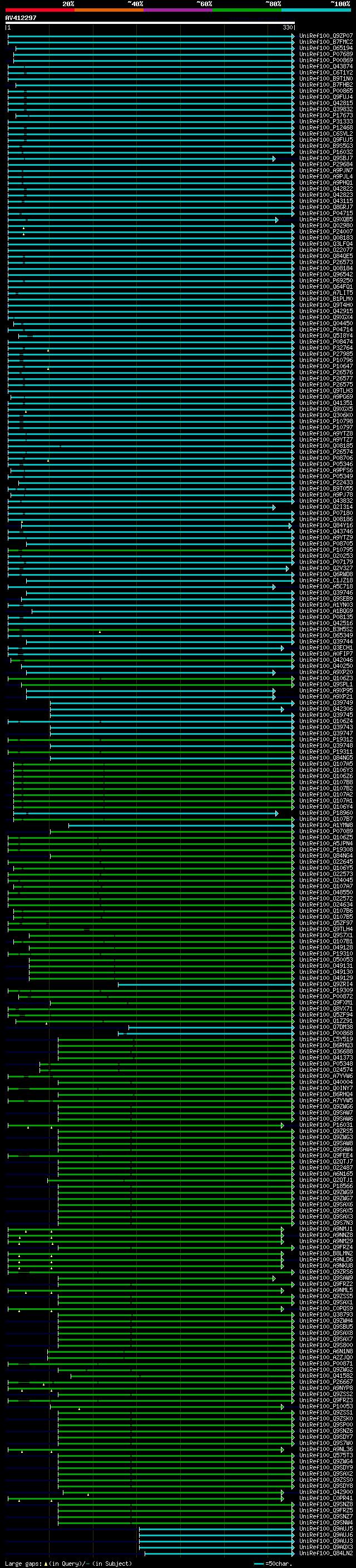Click the white query sequence ruler bar
Screen dimensions: 356x1568
pos(150,23)
